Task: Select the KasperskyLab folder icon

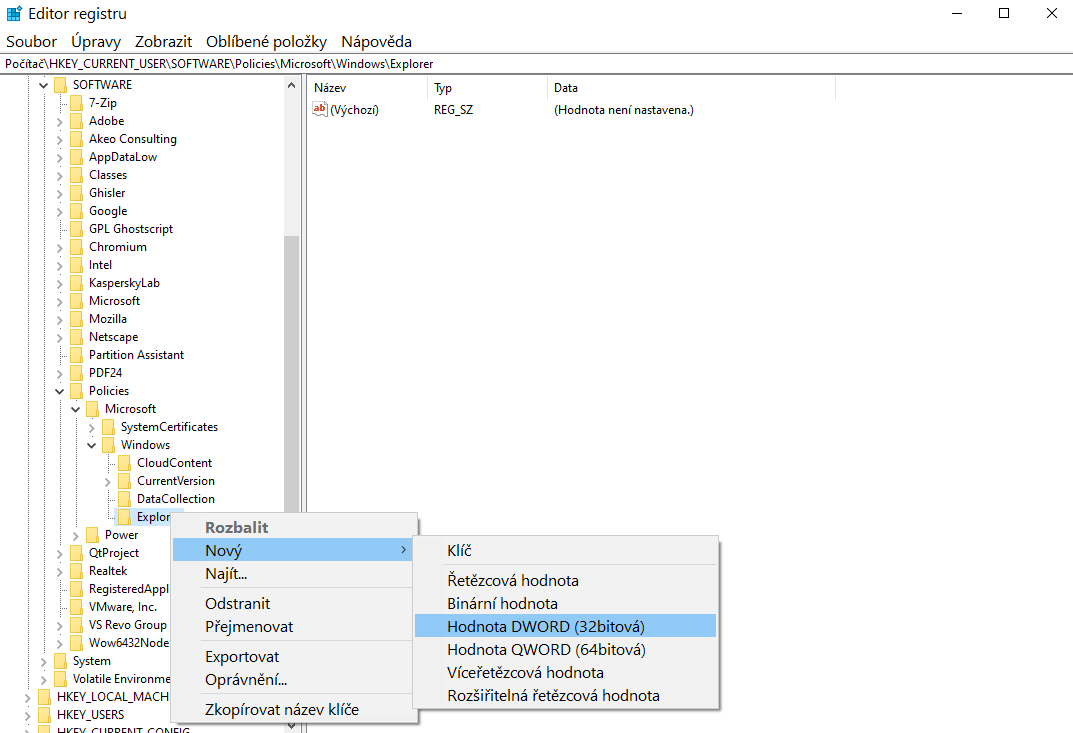Action: 76,283
